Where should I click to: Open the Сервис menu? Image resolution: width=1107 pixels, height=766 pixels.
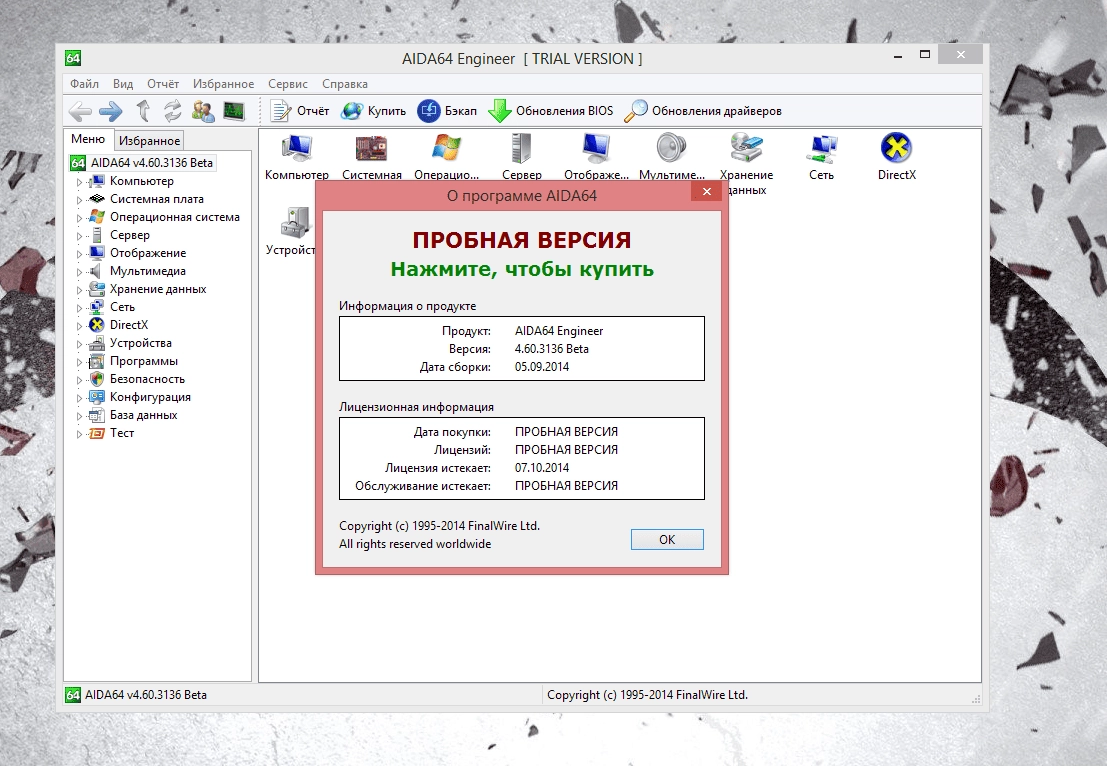click(x=287, y=84)
